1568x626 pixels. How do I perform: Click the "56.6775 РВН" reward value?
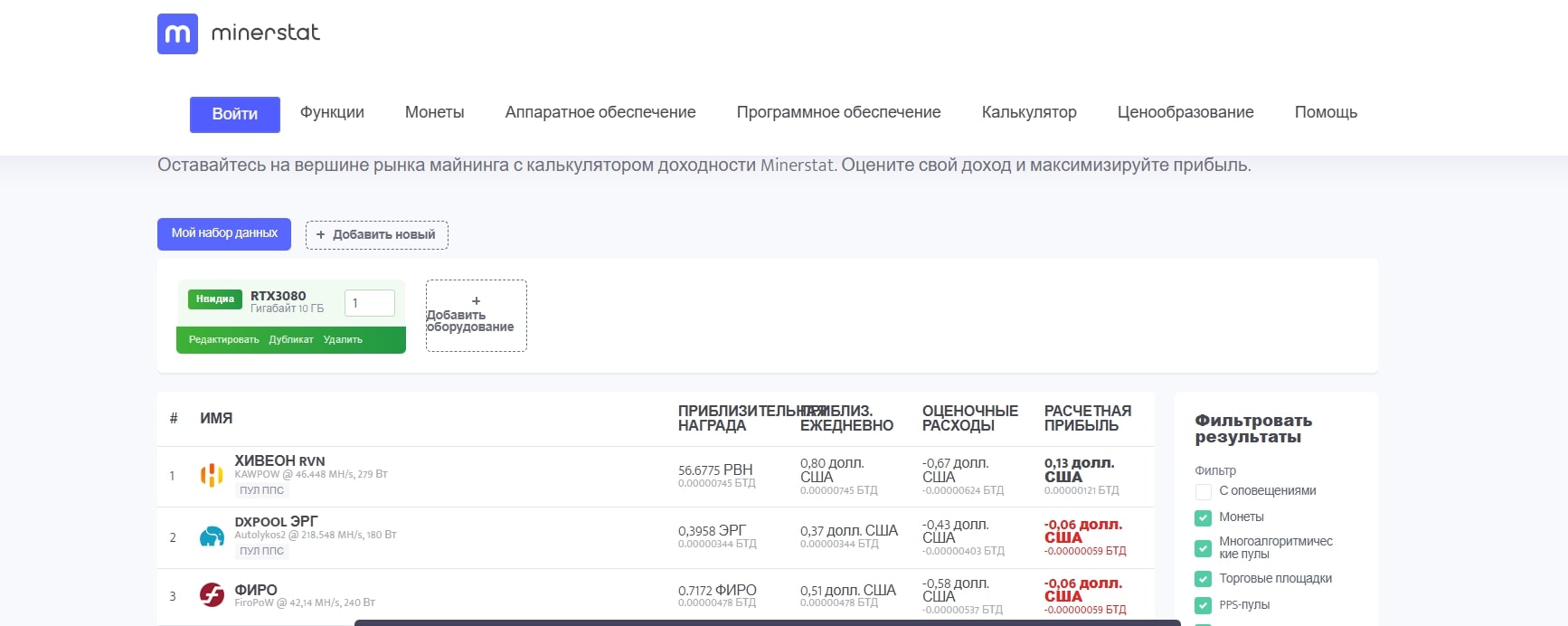(715, 470)
